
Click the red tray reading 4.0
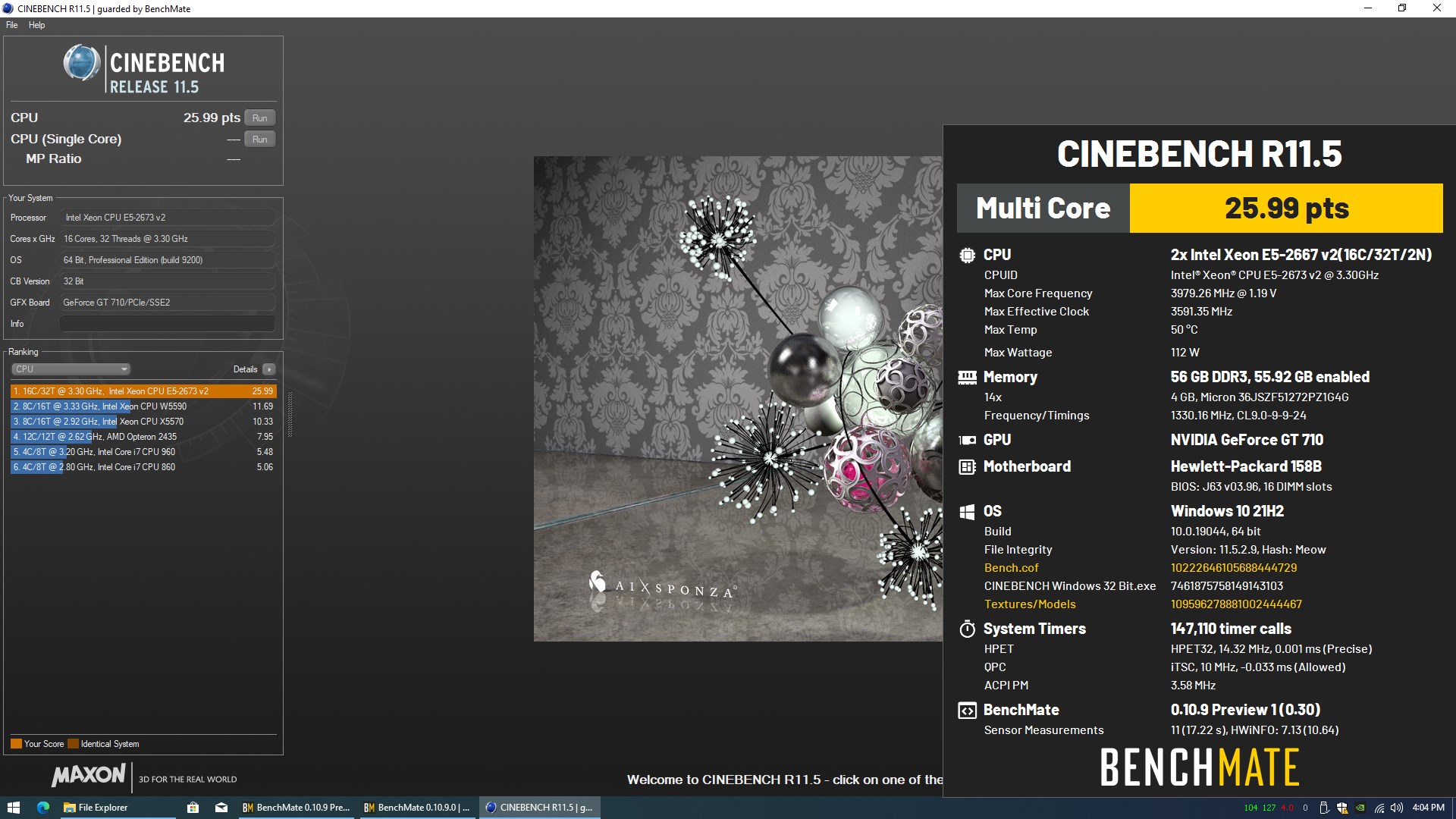point(1287,808)
